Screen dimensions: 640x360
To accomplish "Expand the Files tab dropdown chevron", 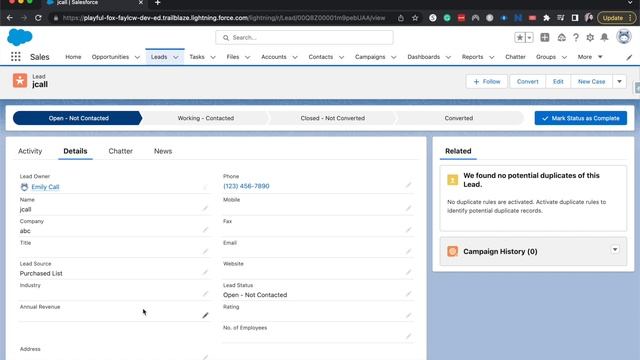I will (x=247, y=57).
